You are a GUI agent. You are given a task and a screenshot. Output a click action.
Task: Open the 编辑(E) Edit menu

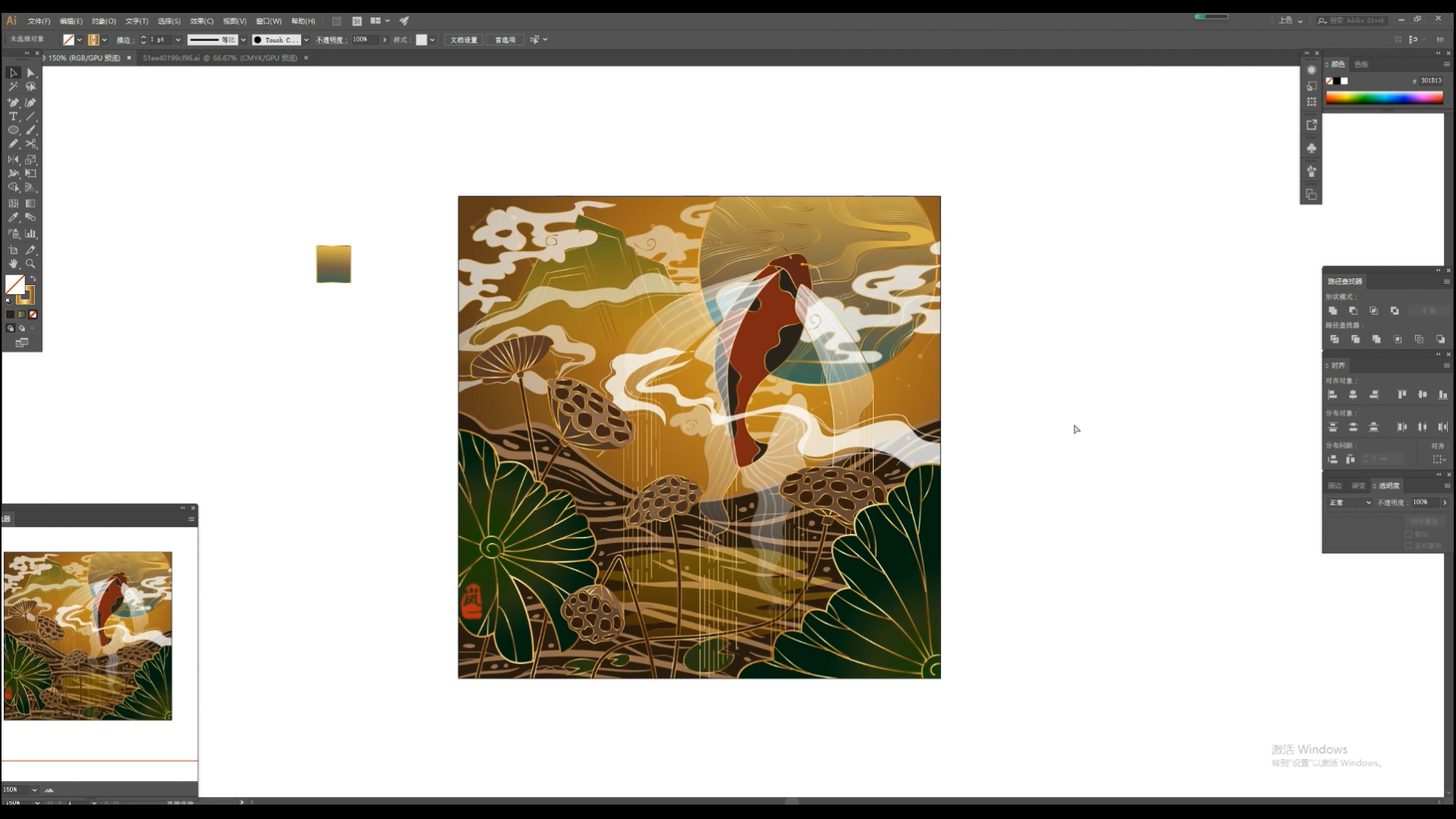[71, 21]
